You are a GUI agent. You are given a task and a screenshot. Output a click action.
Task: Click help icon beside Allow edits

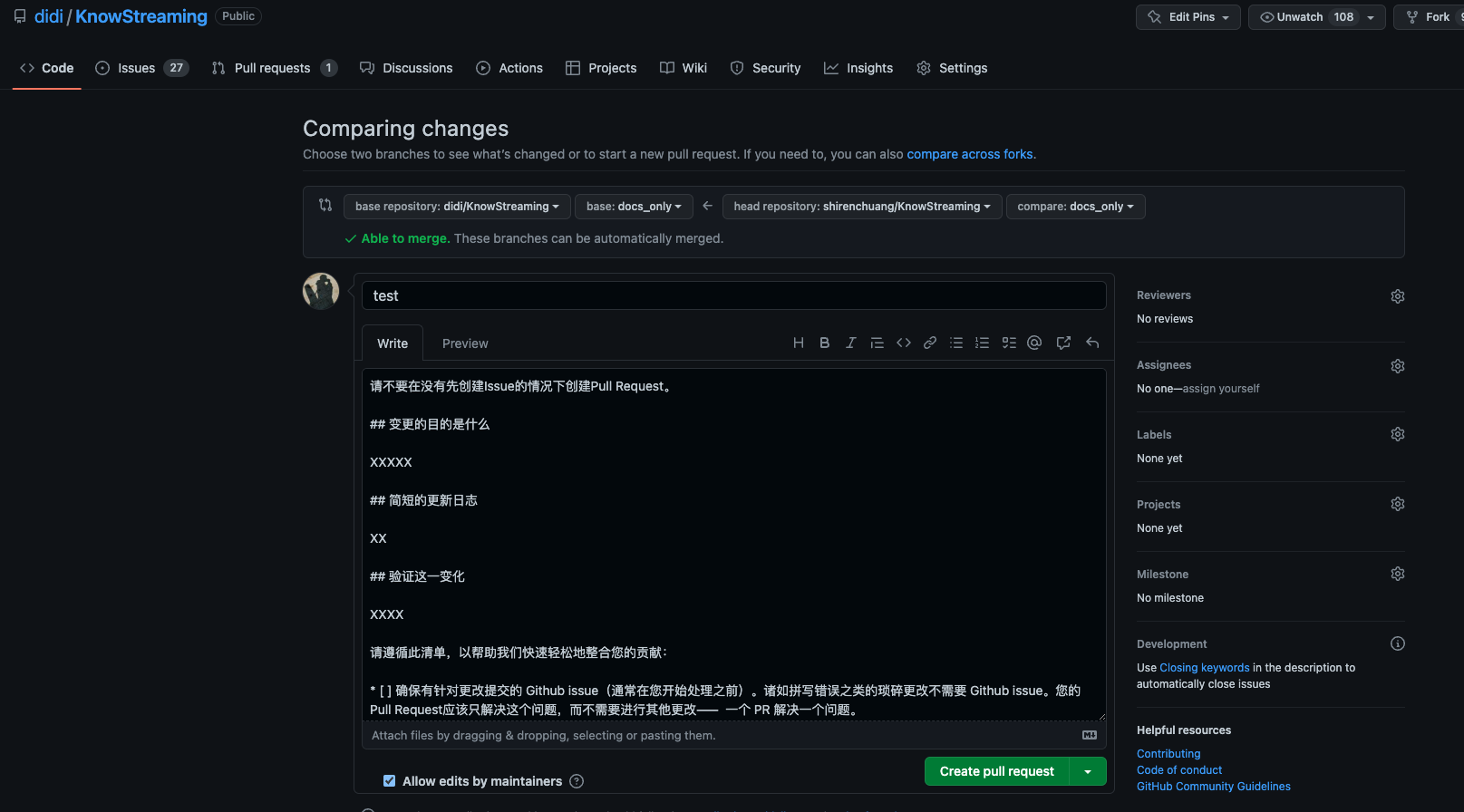[x=577, y=781]
